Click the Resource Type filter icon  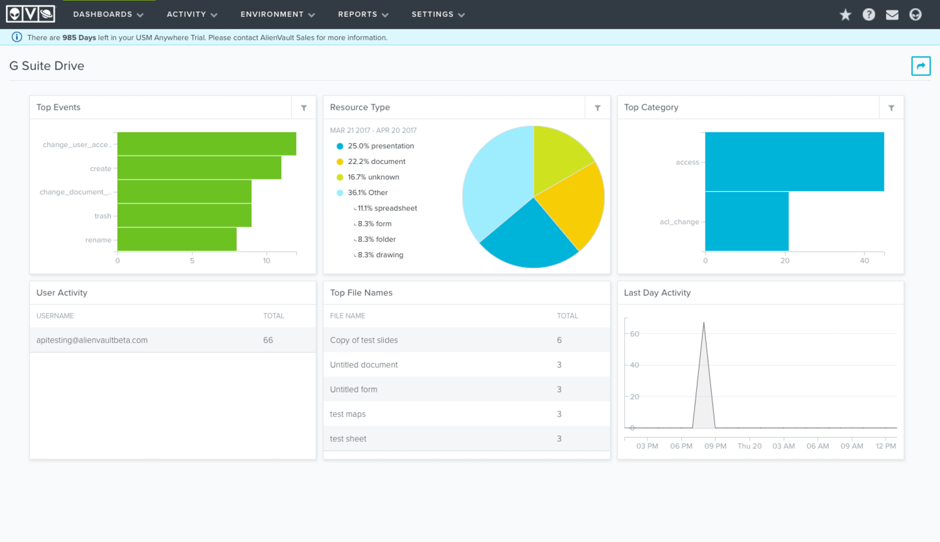coord(597,108)
